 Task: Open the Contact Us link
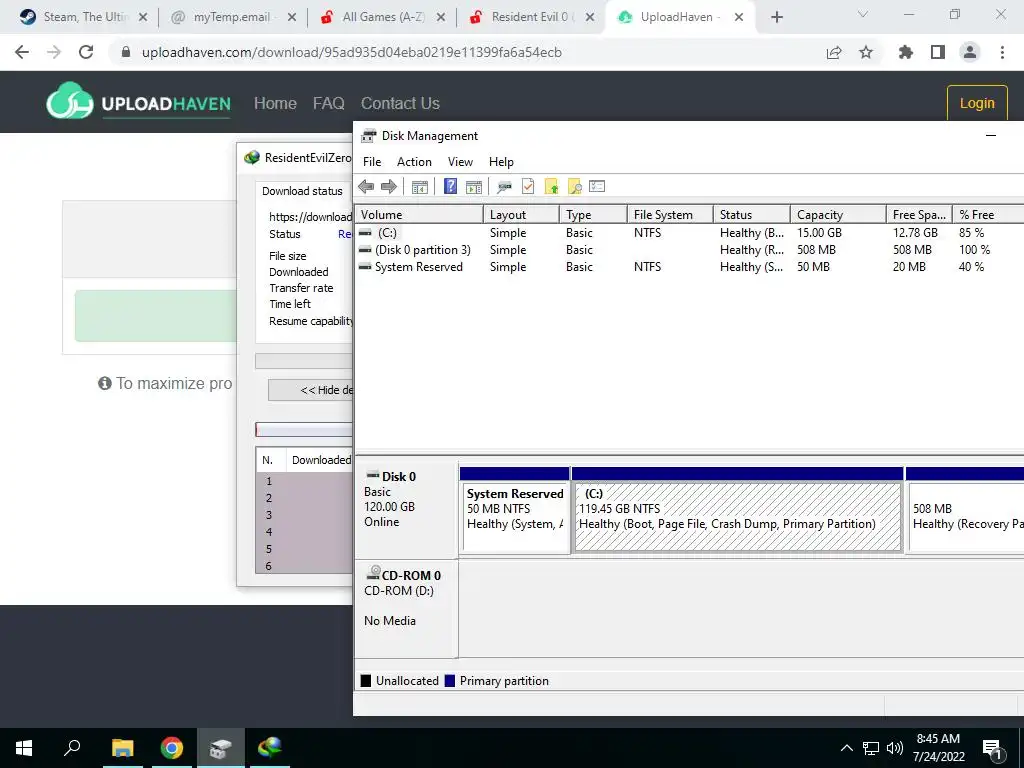pos(400,103)
